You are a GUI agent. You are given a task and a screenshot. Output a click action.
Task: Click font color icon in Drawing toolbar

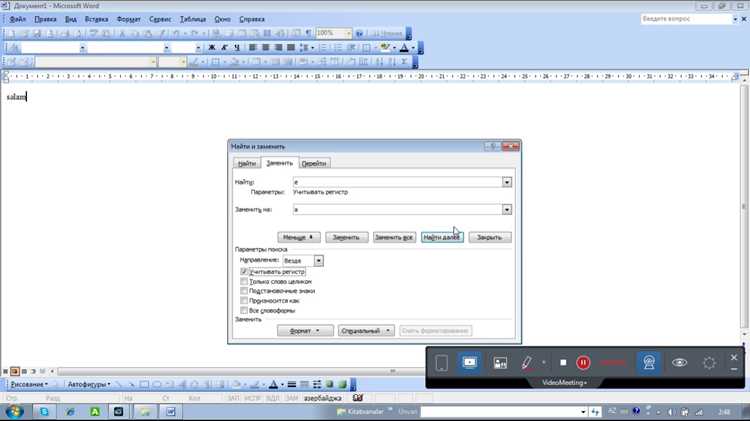273,384
